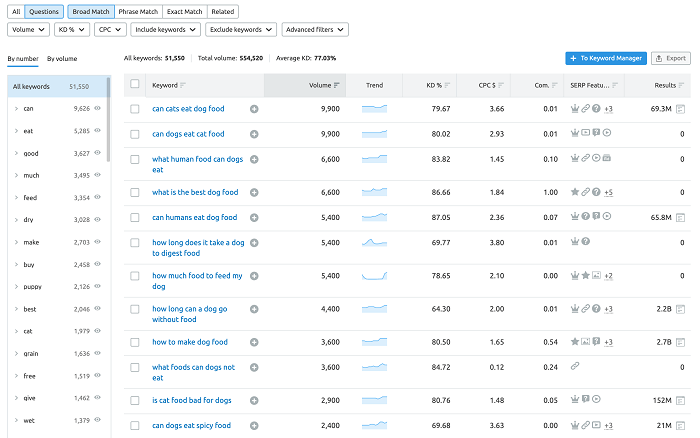Toggle eye icon for 'best' group
Image resolution: width=700 pixels, height=438 pixels.
[x=97, y=309]
